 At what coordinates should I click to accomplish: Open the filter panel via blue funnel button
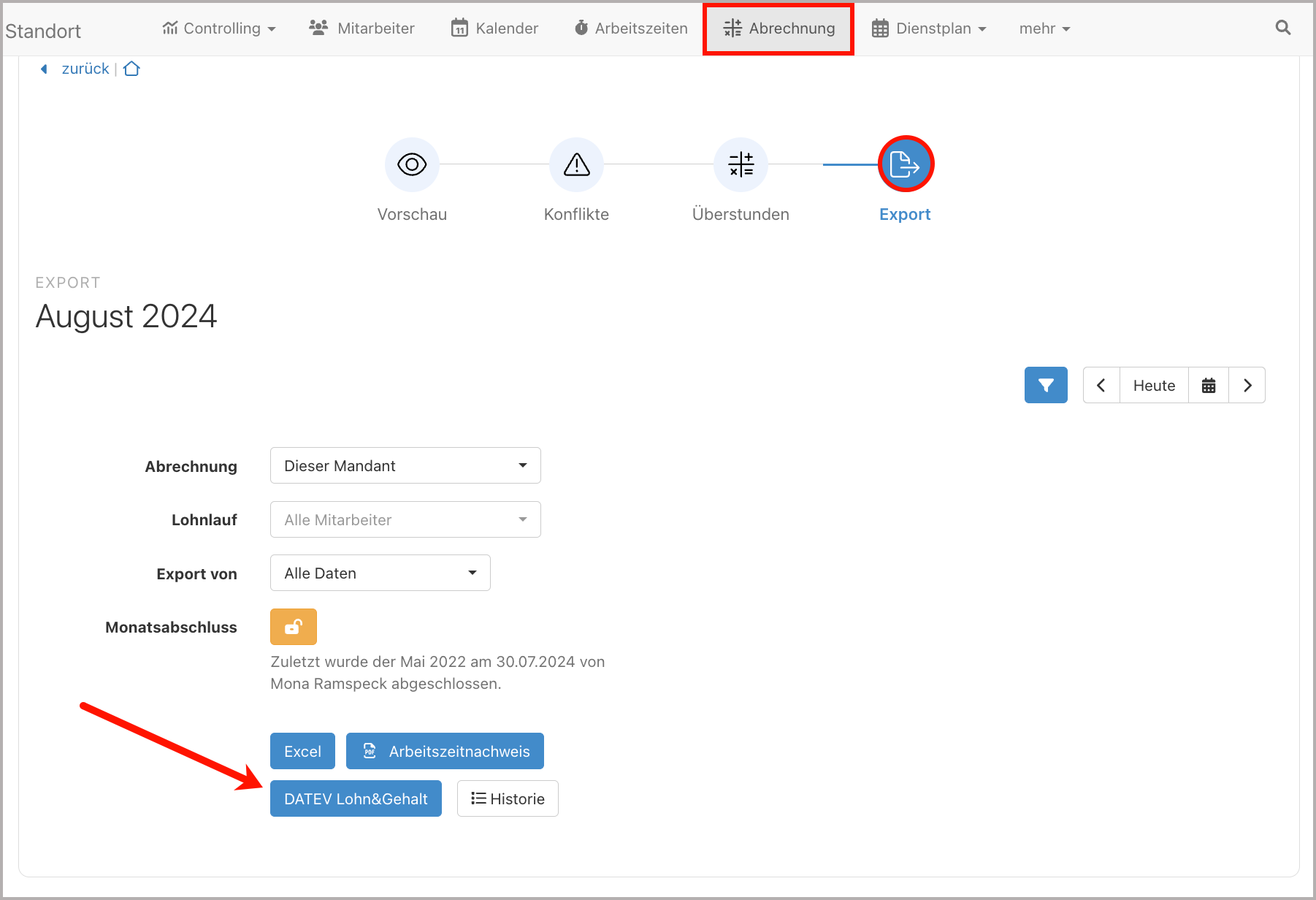coord(1046,385)
